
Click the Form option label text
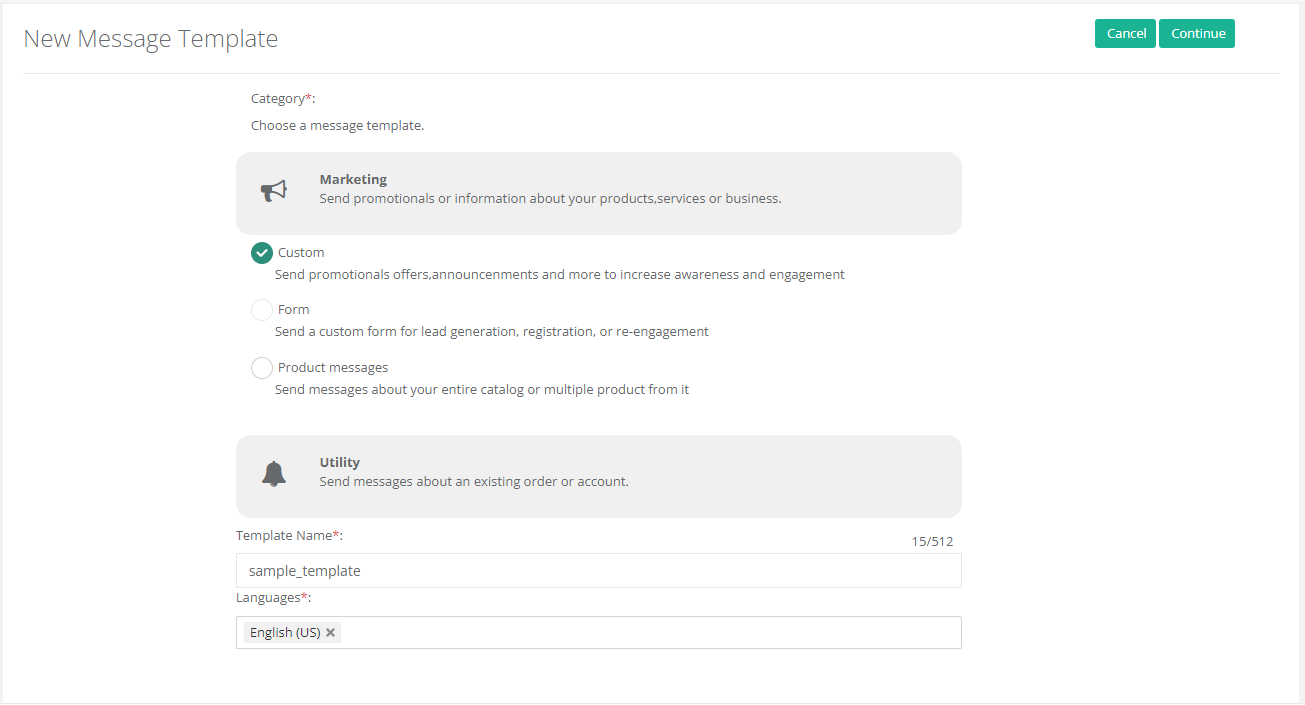click(294, 310)
